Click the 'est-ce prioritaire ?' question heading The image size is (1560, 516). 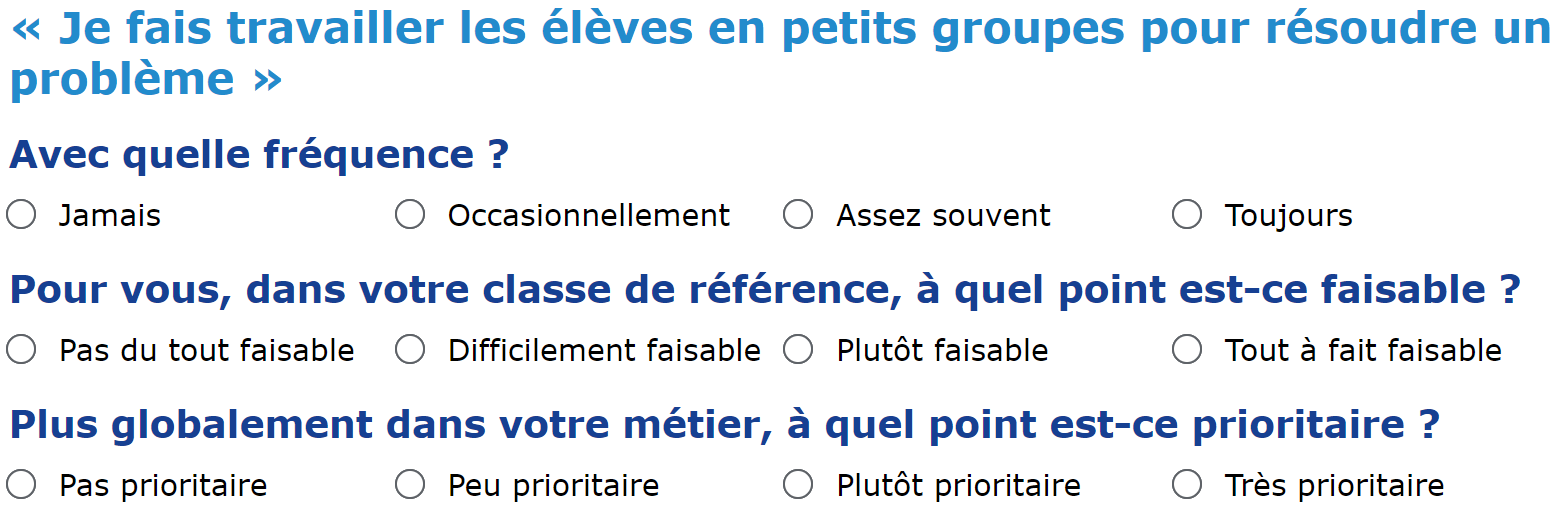[x=725, y=425]
